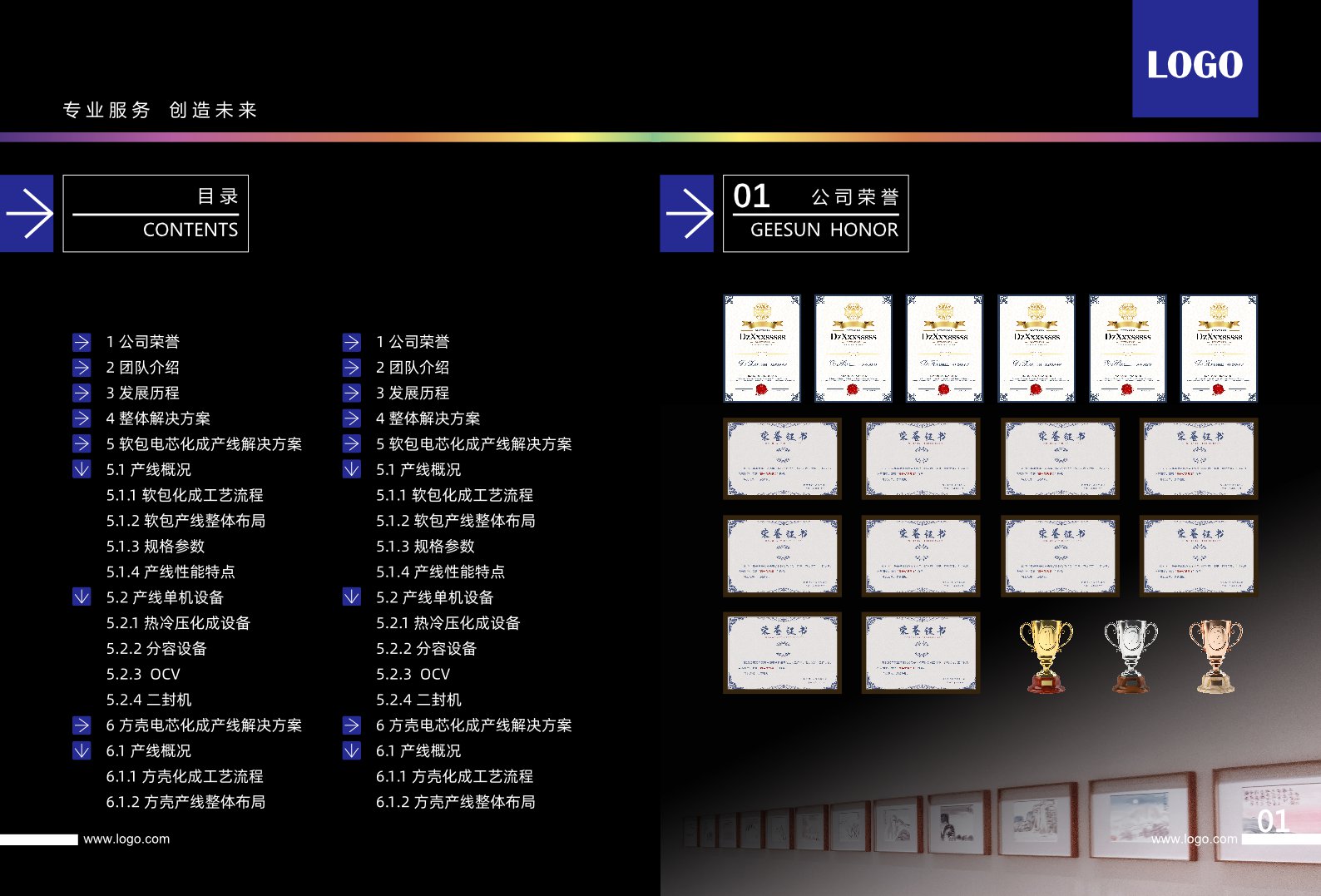Image resolution: width=1321 pixels, height=896 pixels.
Task: Click the www.logo.com link at bottom of right page
Action: [1194, 839]
